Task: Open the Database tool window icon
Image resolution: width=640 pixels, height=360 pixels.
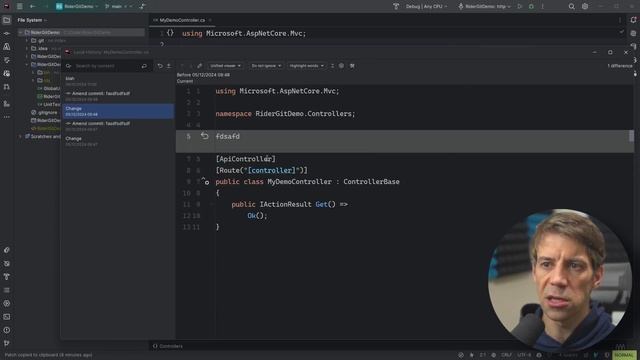Action: click(x=633, y=33)
